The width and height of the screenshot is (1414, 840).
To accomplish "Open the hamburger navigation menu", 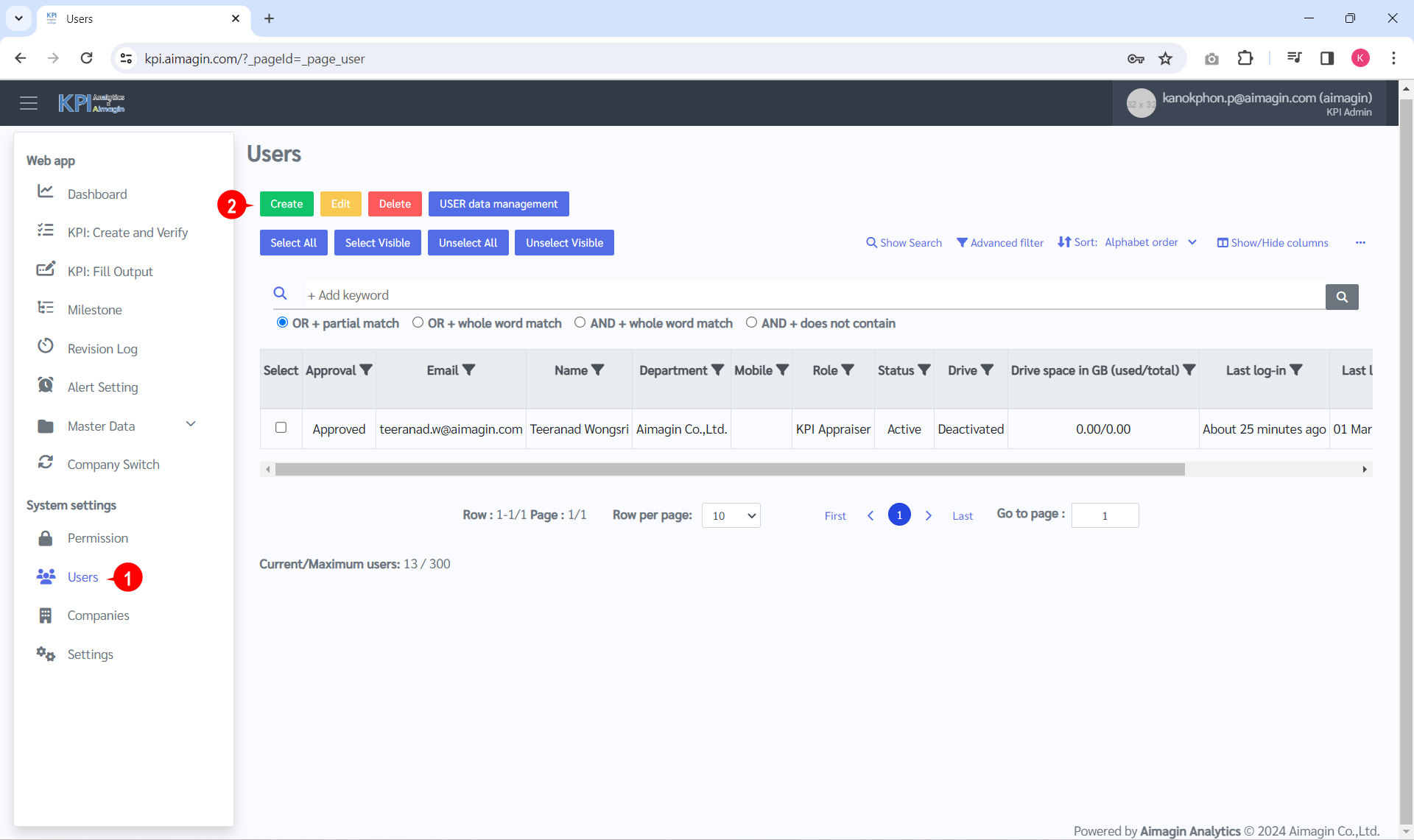I will (x=29, y=103).
